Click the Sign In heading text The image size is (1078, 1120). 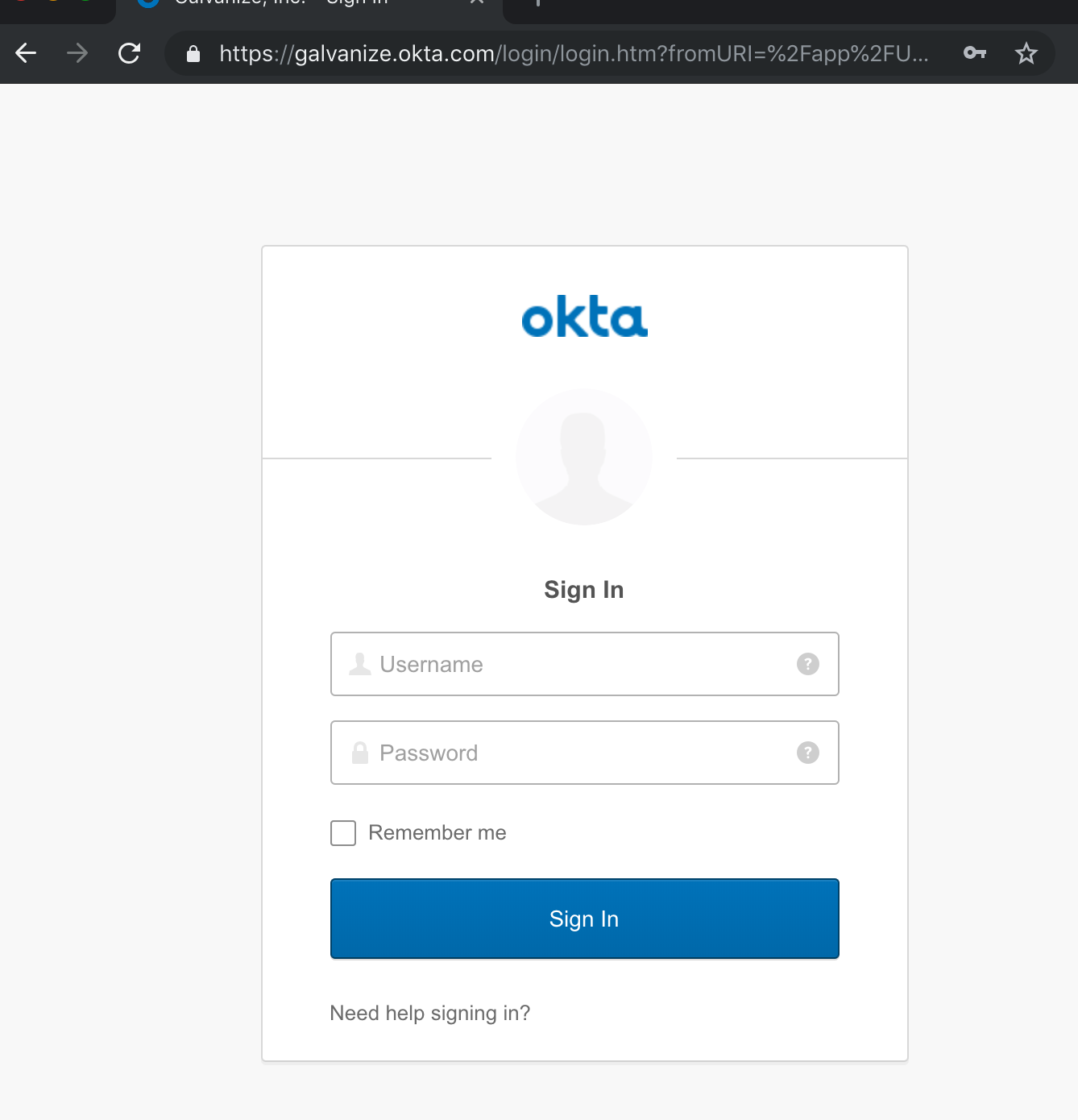point(584,590)
